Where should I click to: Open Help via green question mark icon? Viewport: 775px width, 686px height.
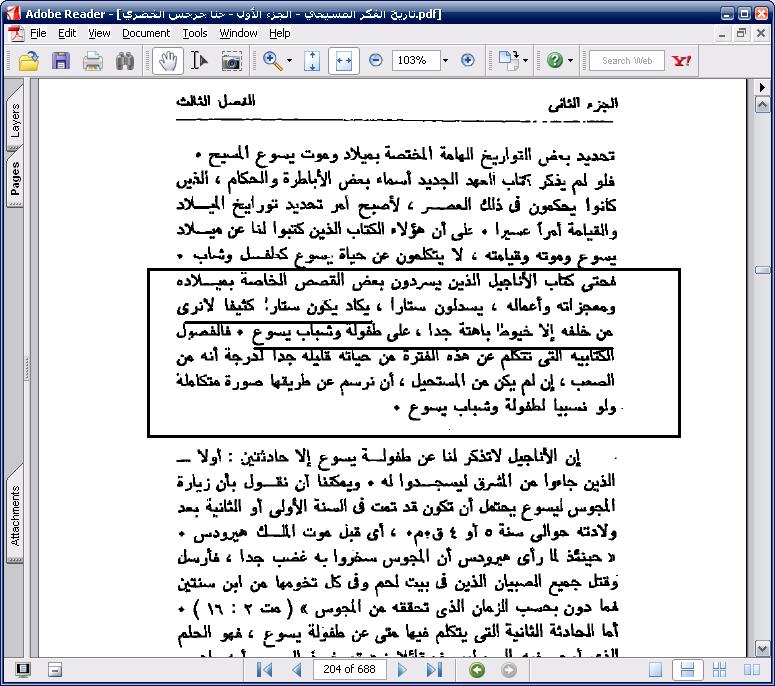(x=555, y=60)
